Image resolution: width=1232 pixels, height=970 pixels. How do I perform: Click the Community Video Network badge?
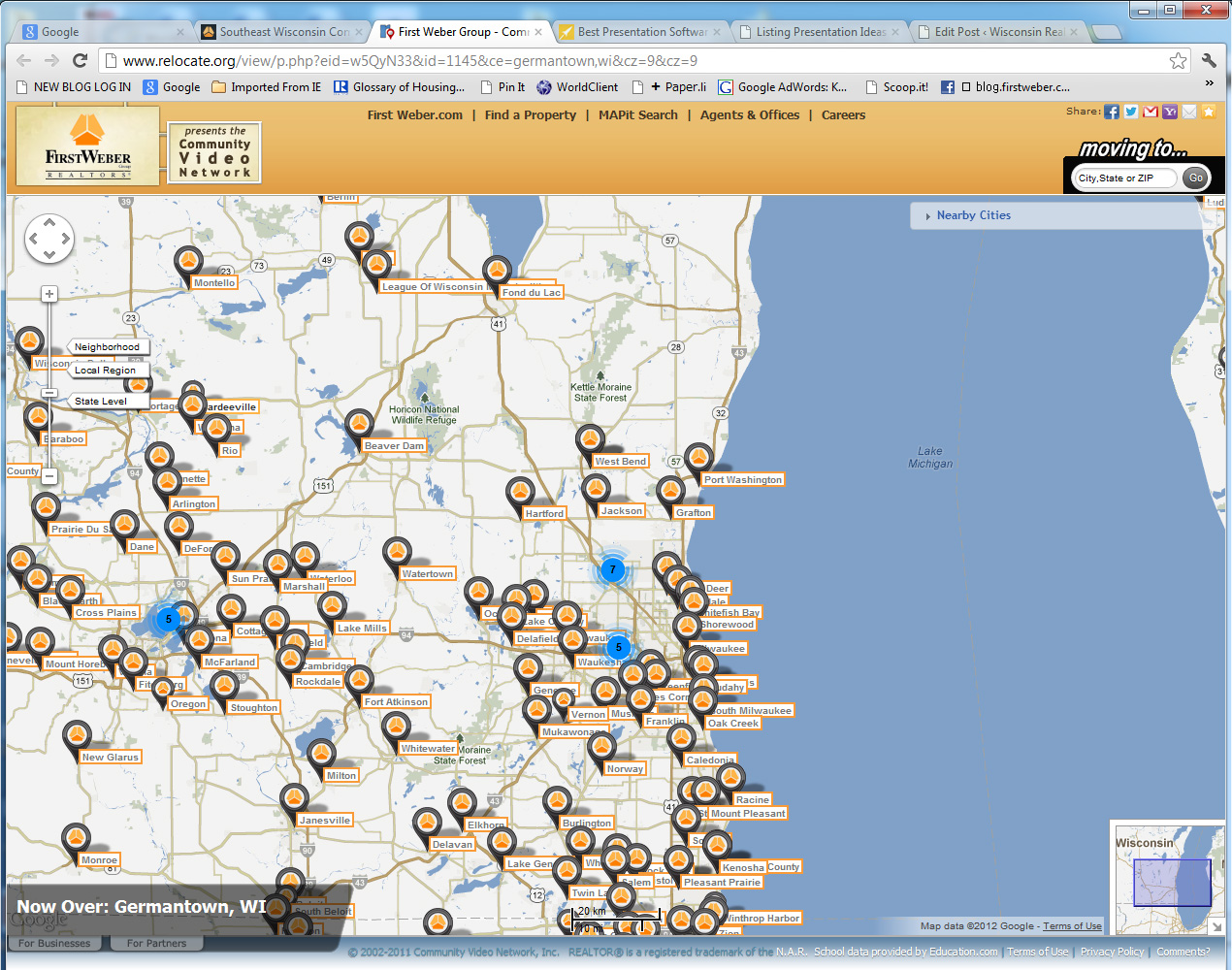tap(214, 151)
